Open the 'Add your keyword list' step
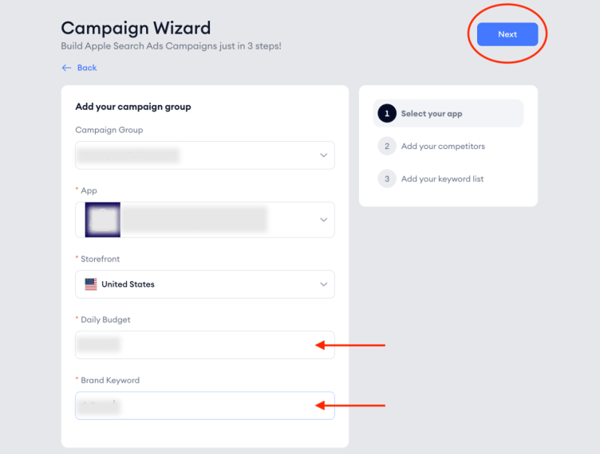This screenshot has height=454, width=600. [442, 179]
